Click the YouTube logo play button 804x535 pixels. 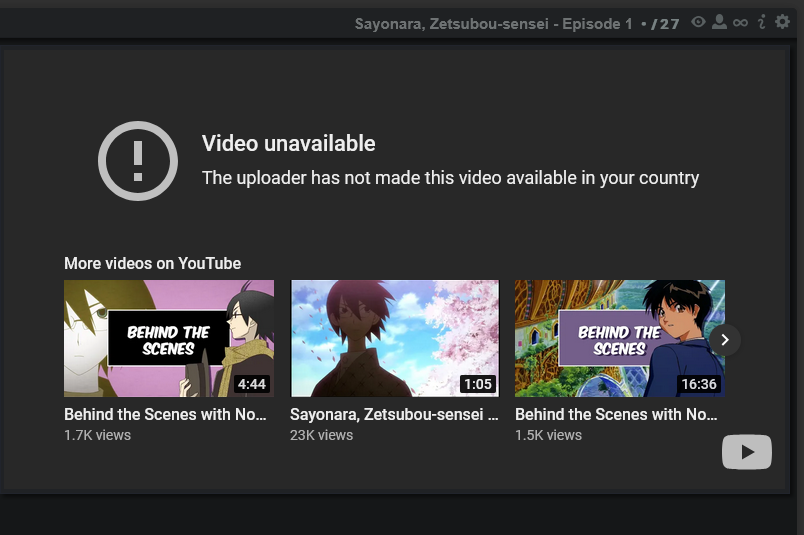[x=747, y=452]
